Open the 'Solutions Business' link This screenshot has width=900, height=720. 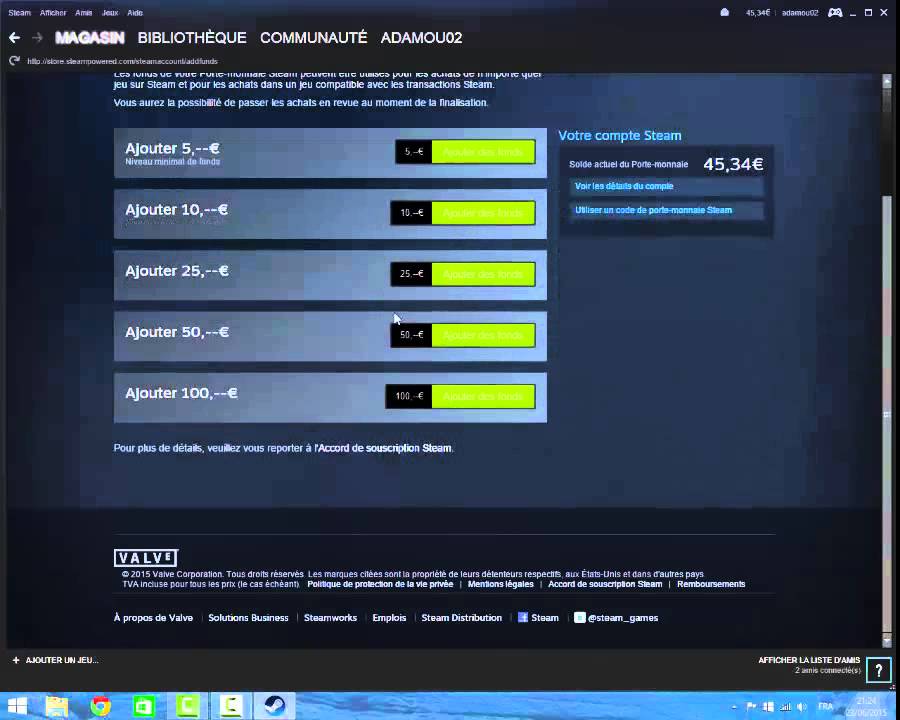[x=249, y=618]
